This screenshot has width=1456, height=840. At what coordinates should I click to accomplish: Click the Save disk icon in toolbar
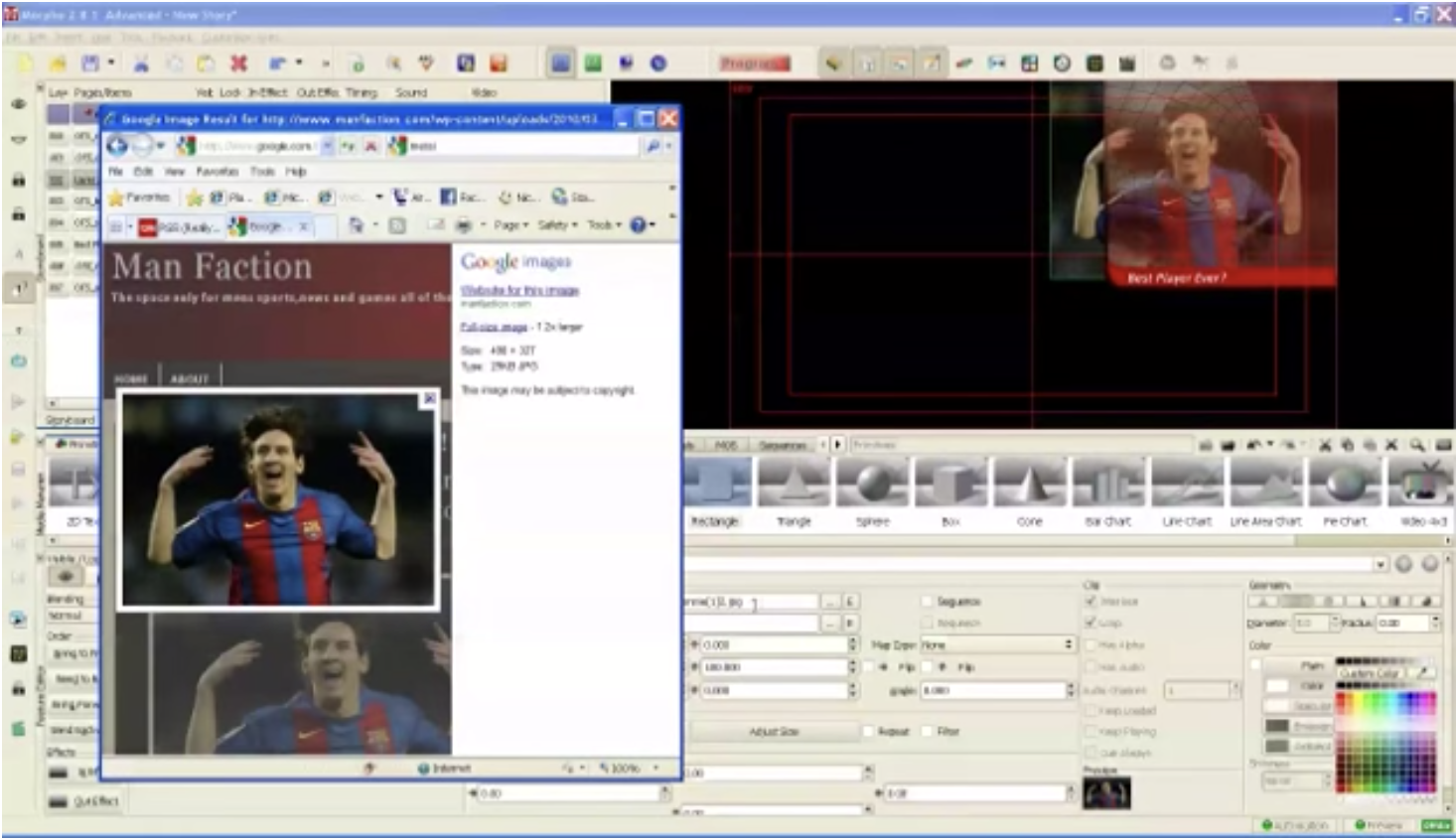[x=90, y=64]
